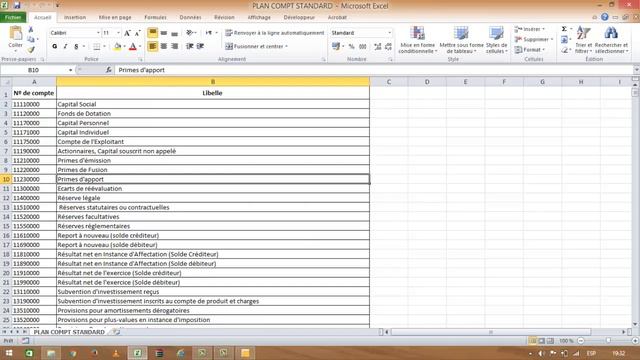The height and width of the screenshot is (360, 640).
Task: Click the Name Box showing B10
Action: point(33,70)
